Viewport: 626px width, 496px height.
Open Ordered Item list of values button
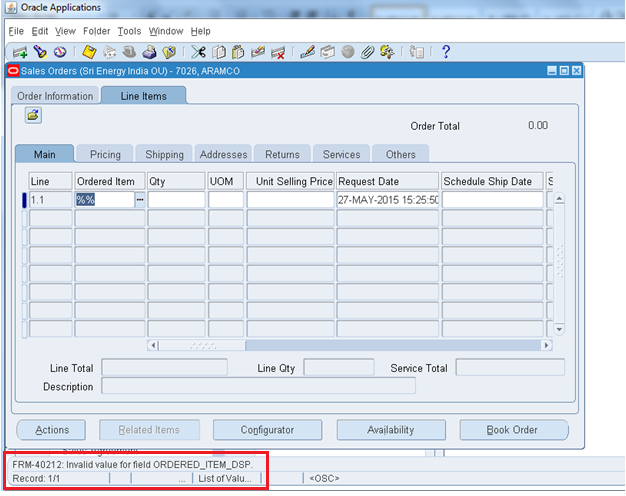pos(140,199)
